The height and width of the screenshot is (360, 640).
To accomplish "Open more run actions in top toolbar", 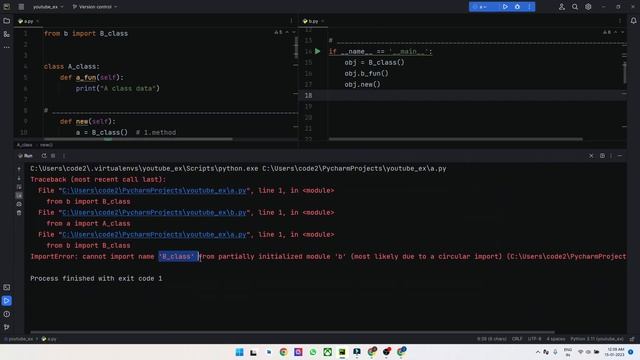I will [x=529, y=7].
